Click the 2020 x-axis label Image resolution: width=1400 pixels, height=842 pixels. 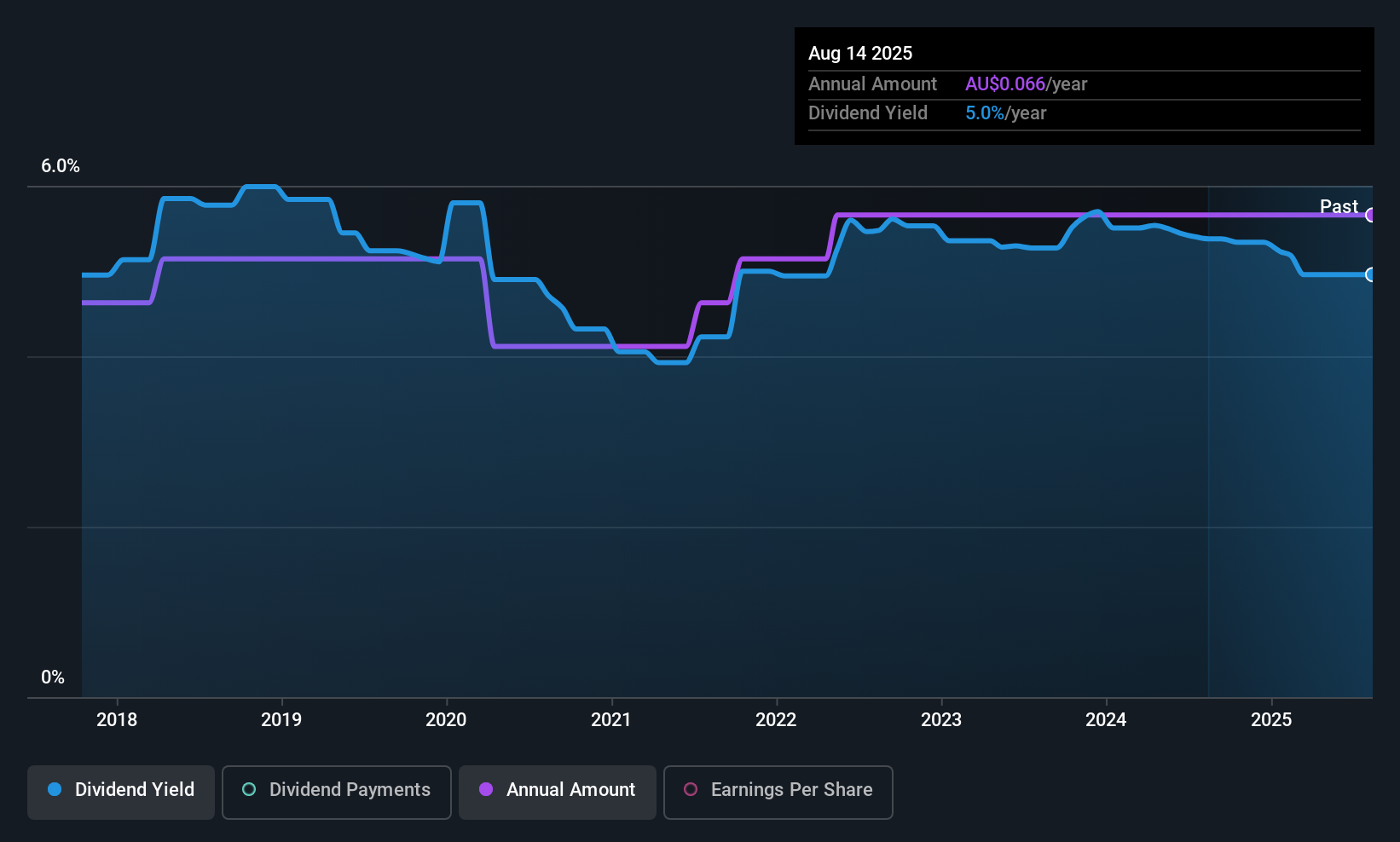[x=446, y=719]
